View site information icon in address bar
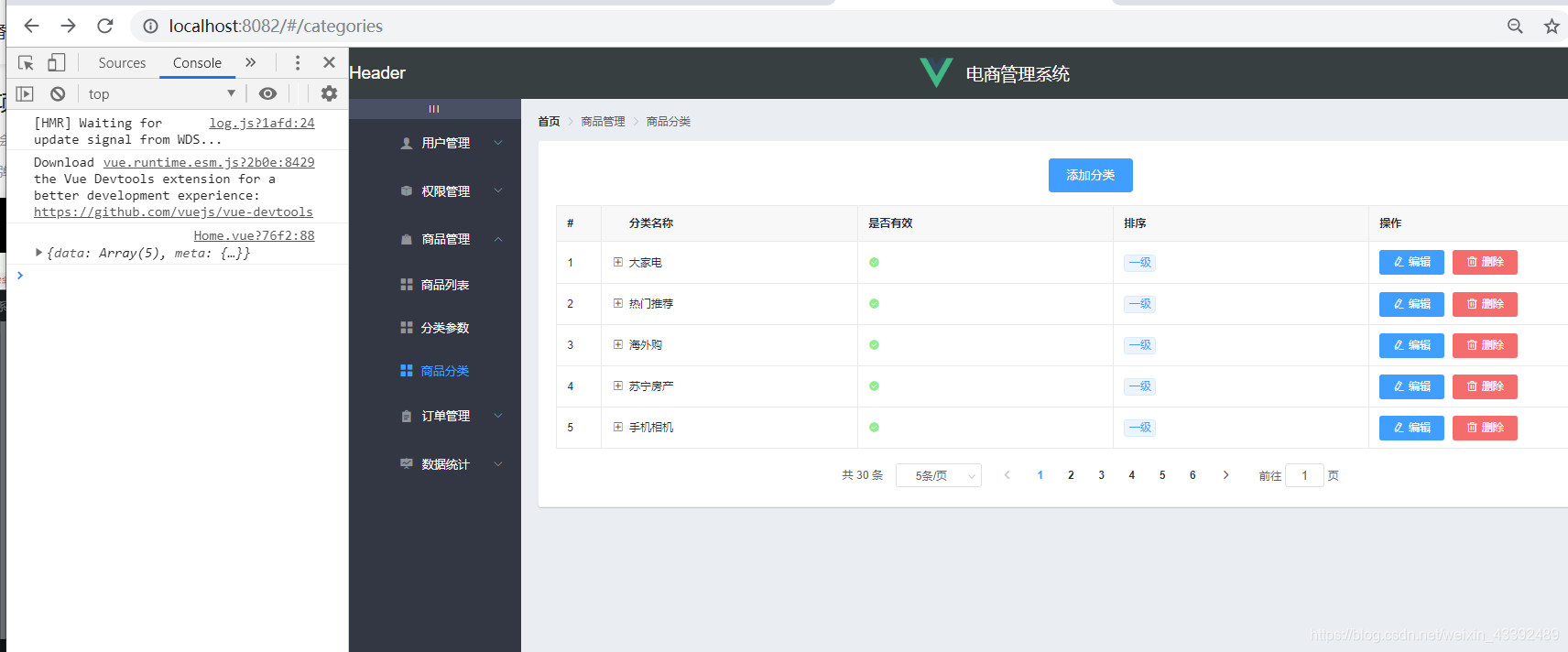Image resolution: width=1568 pixels, height=652 pixels. pos(150,27)
